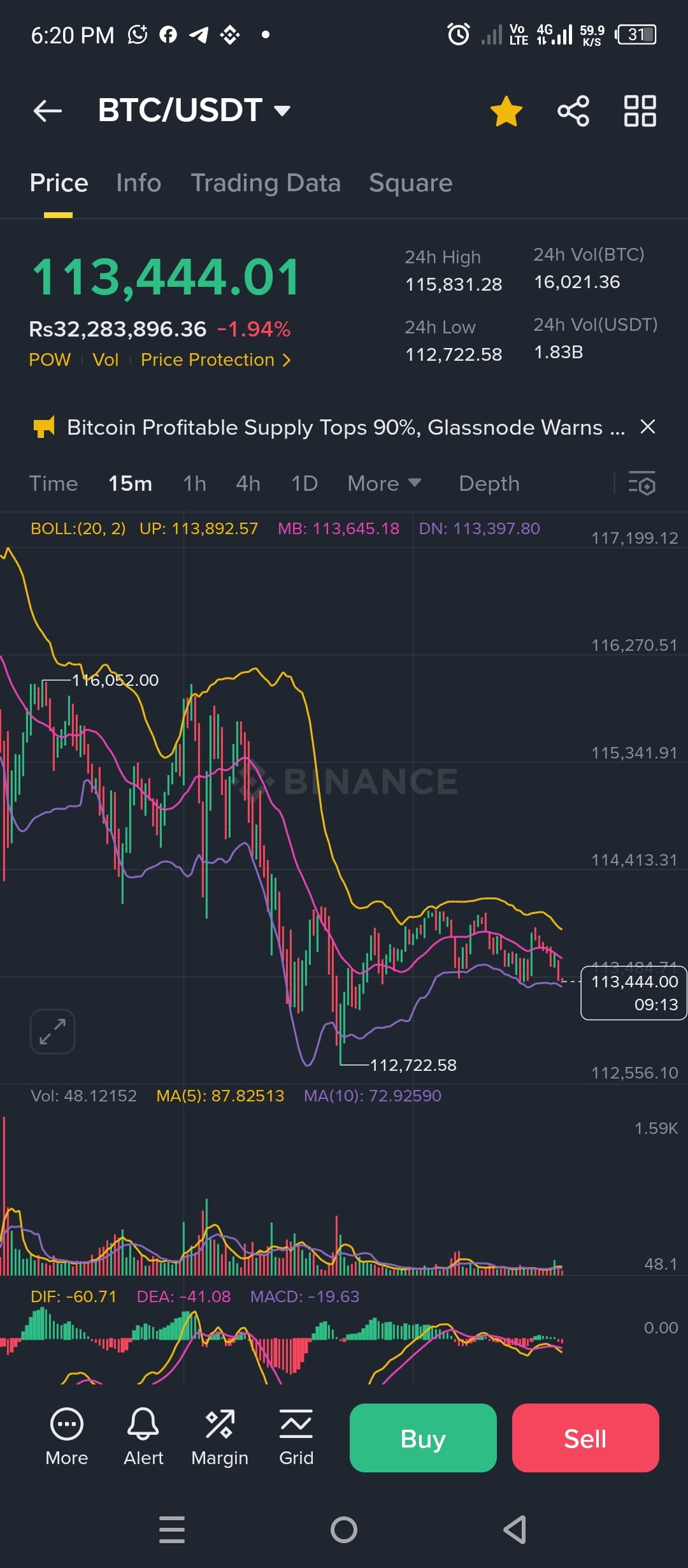Tap the Android back triangle button
688x1568 pixels.
tap(515, 1530)
